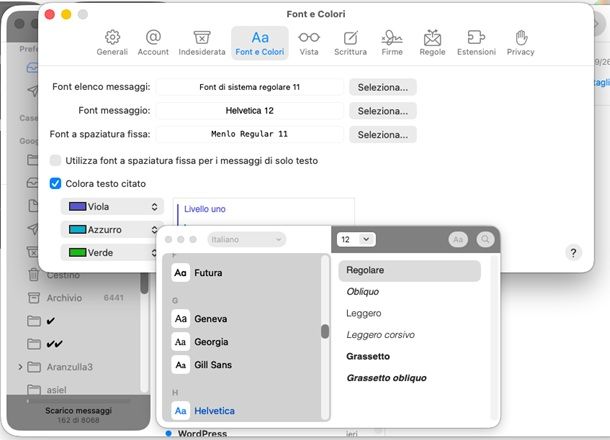Open the Indesiderata junk mail tab
This screenshot has width=610, height=440.
pyautogui.click(x=202, y=42)
